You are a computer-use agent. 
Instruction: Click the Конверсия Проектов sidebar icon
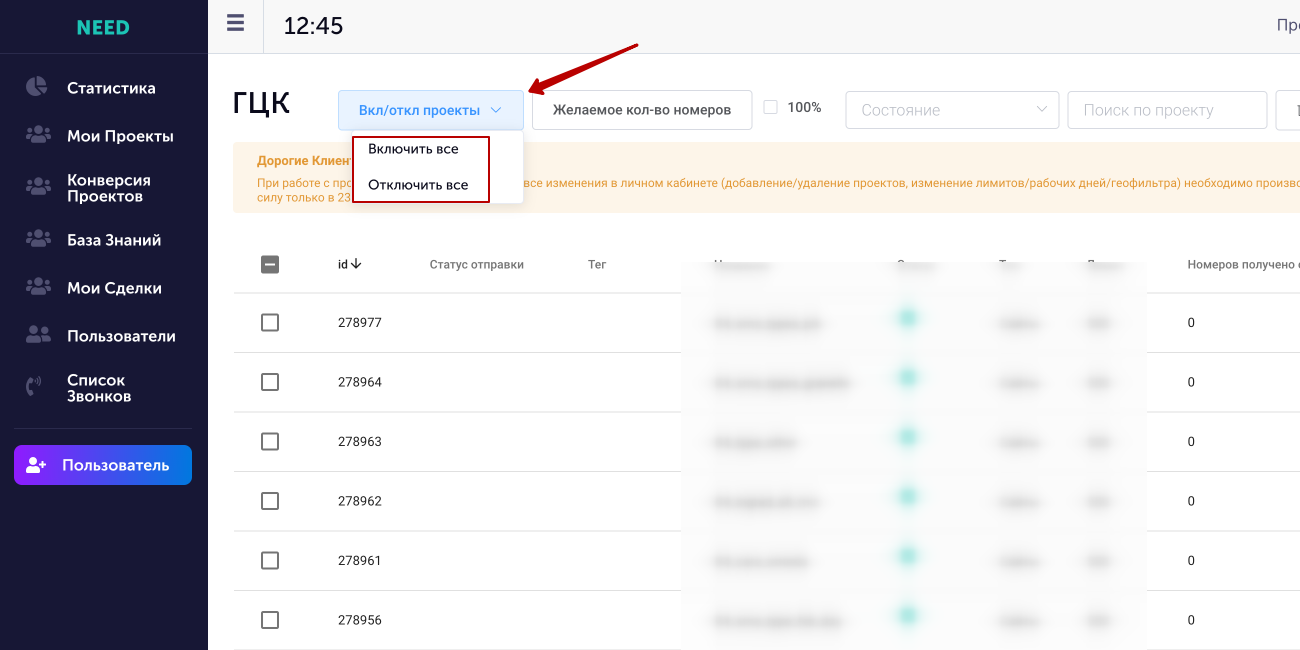point(38,186)
